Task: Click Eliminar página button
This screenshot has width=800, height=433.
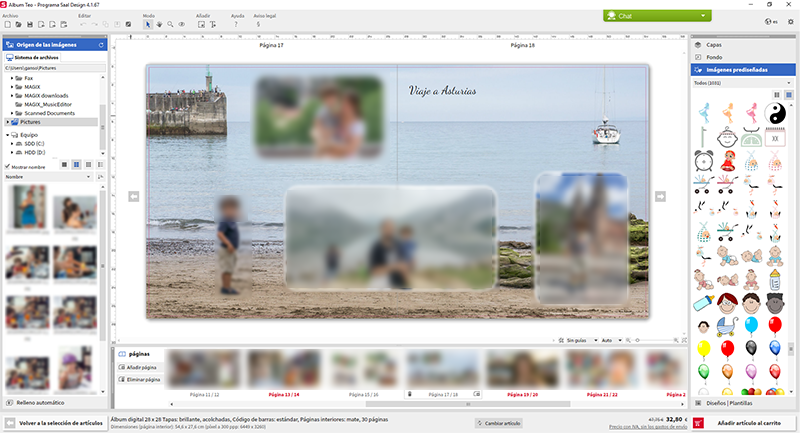Action: pyautogui.click(x=140, y=379)
